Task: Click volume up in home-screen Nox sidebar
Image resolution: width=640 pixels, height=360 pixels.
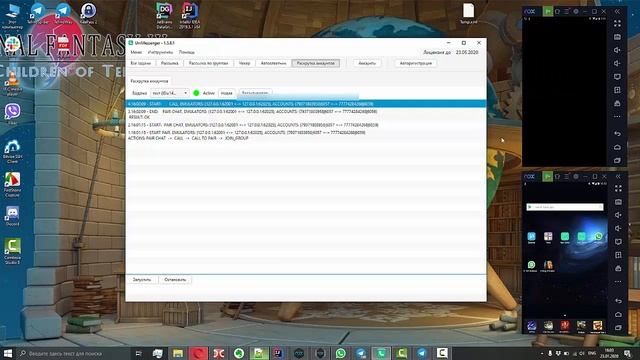Action: [618, 215]
